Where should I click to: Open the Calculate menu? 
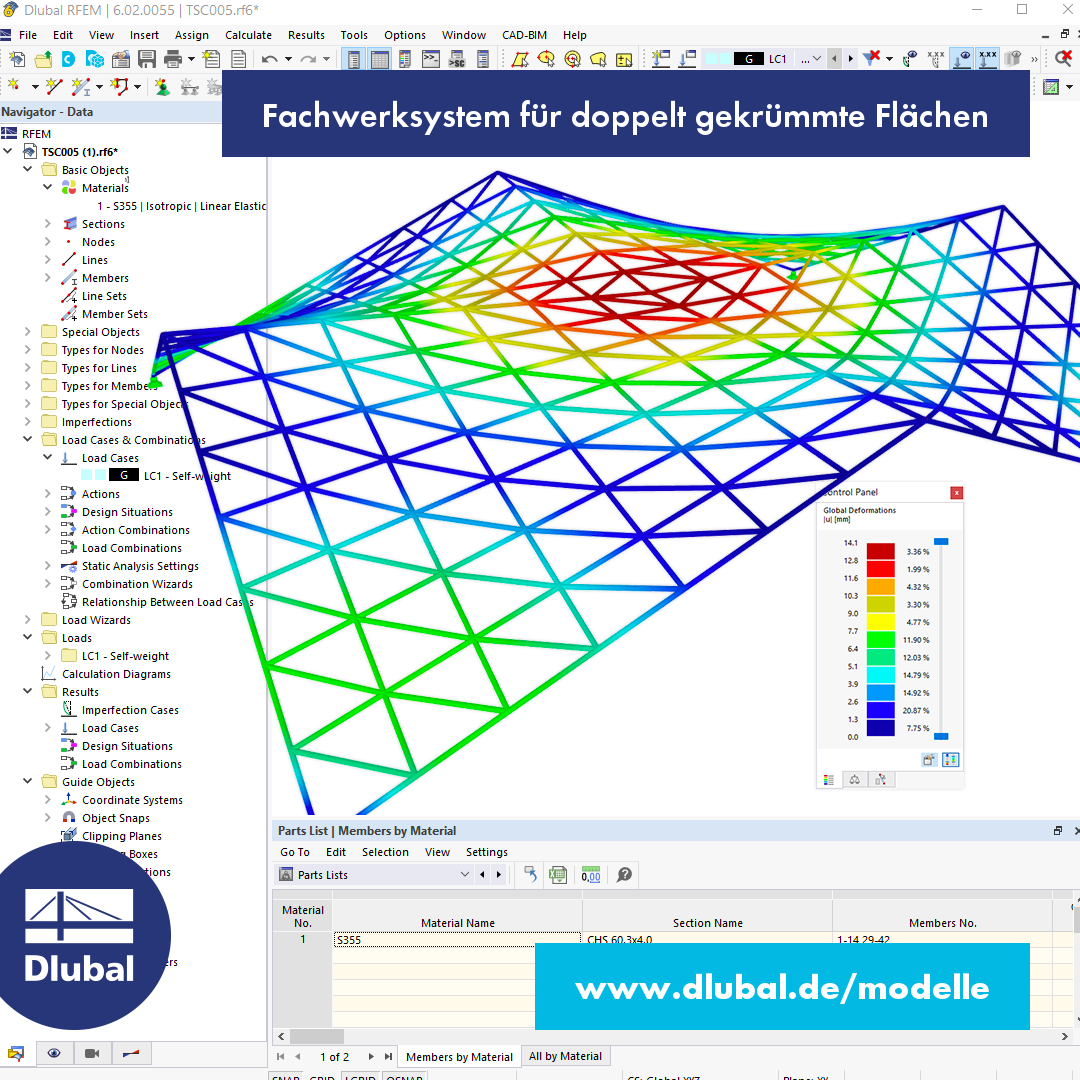pos(248,35)
